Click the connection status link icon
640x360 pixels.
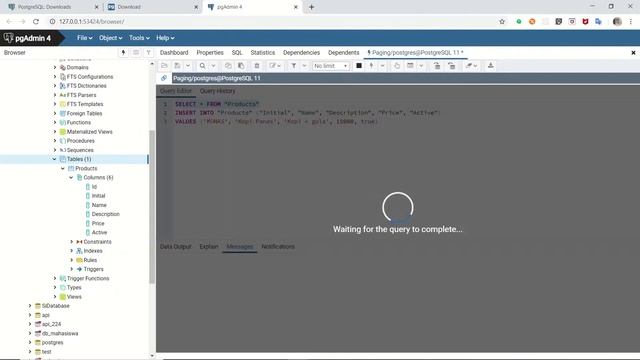(x=164, y=78)
